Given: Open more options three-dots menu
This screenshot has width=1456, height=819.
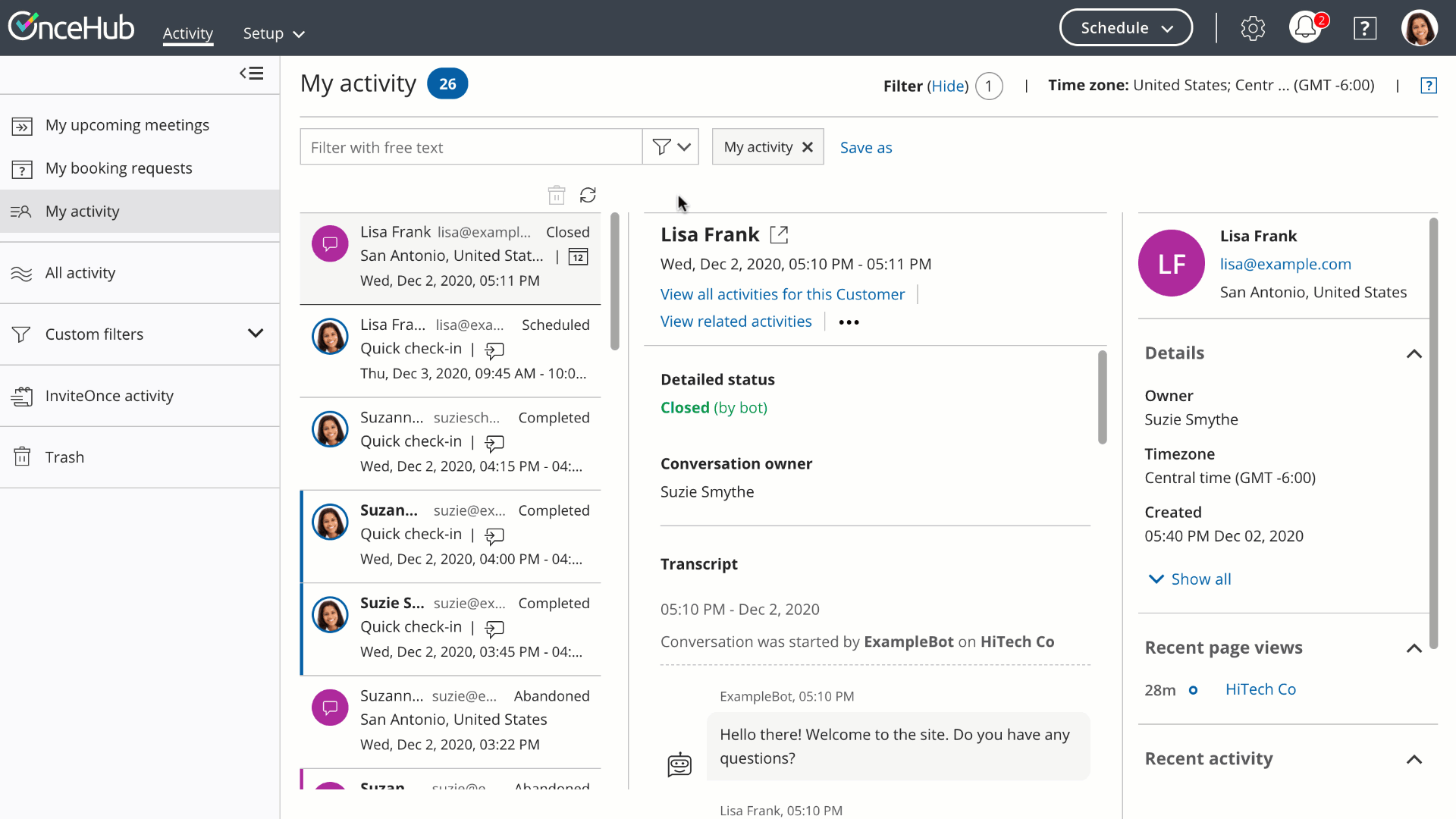Looking at the screenshot, I should click(x=849, y=322).
